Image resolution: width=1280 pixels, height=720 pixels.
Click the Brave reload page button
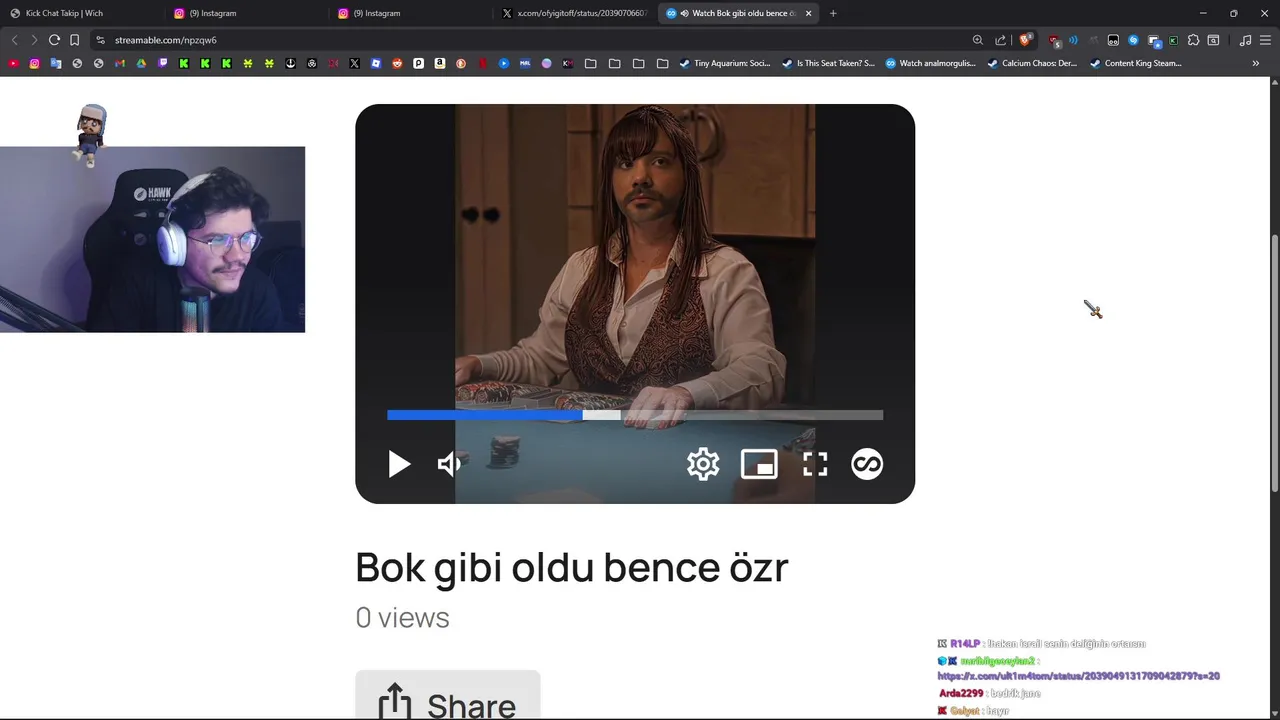[x=54, y=40]
